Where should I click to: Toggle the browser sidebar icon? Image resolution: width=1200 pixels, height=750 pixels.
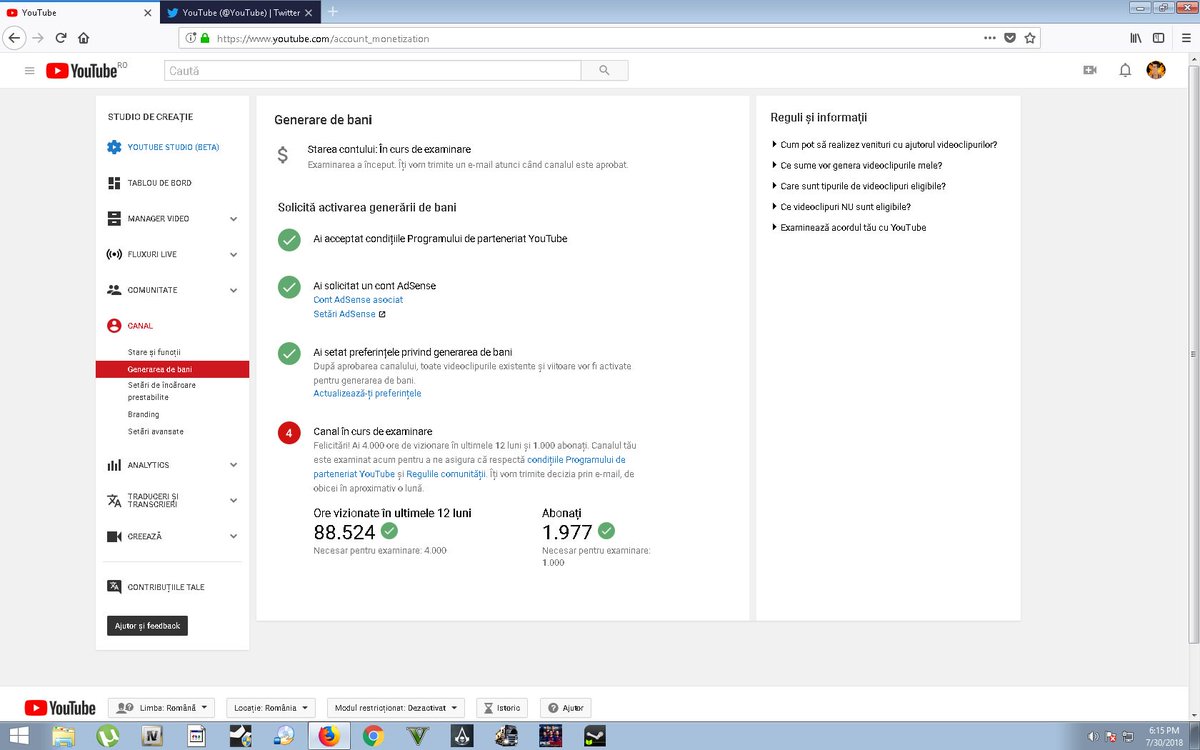click(x=1158, y=38)
